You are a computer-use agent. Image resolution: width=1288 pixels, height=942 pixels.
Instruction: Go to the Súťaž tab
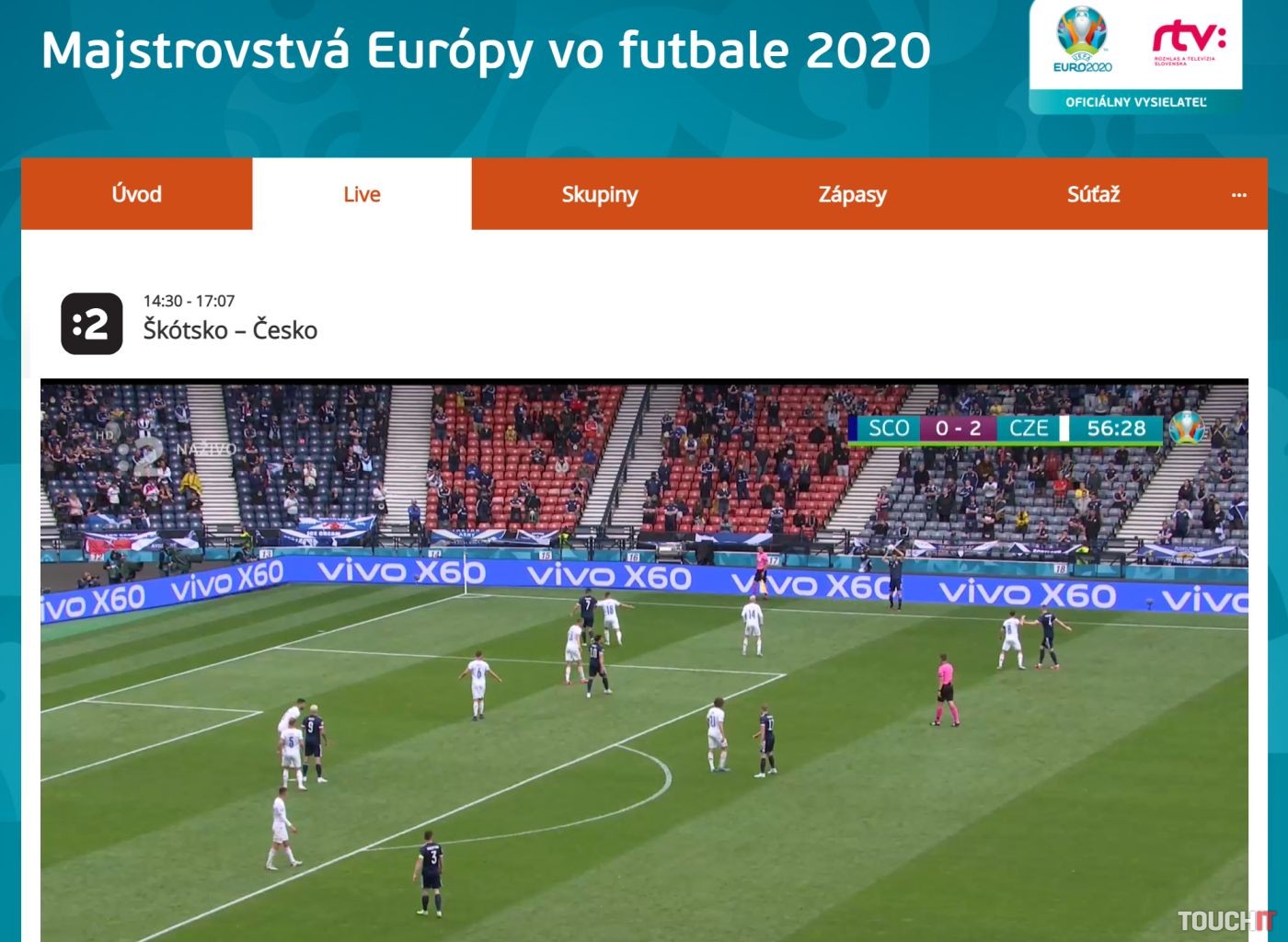[x=1093, y=194]
